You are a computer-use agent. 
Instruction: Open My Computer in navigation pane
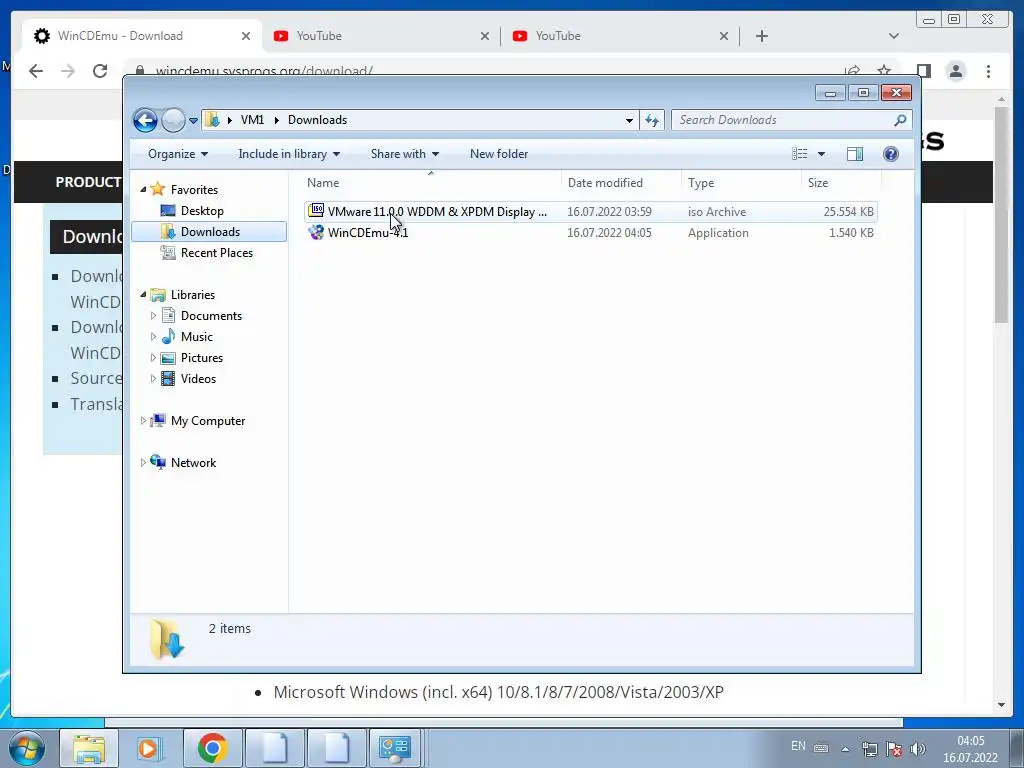(207, 421)
